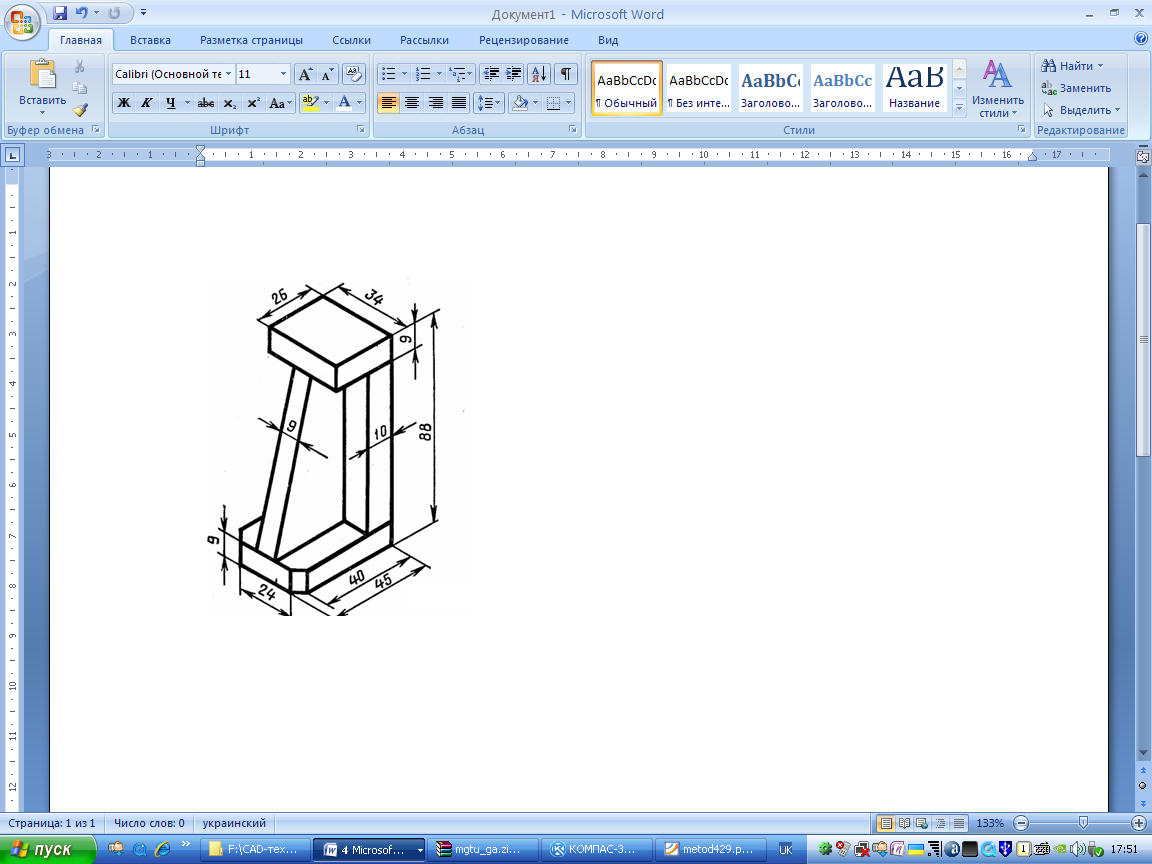Center-align the paragraph text

412,102
